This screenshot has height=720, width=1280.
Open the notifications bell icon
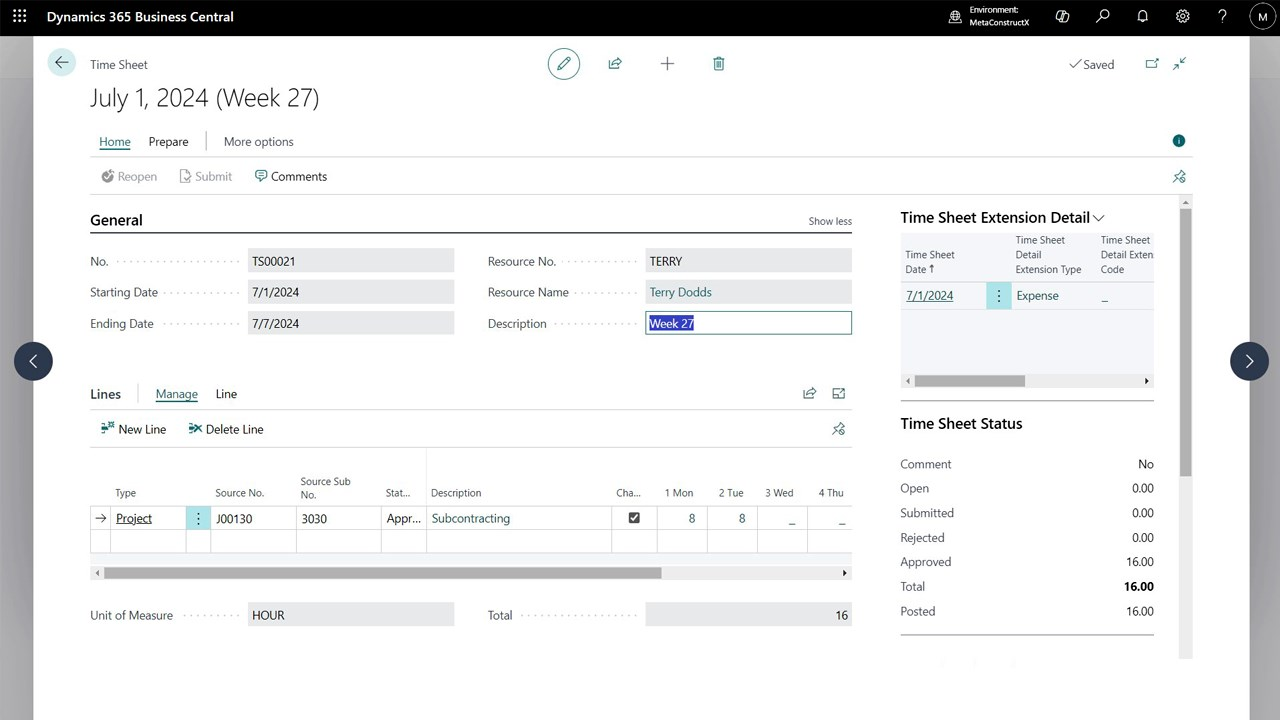click(1143, 17)
